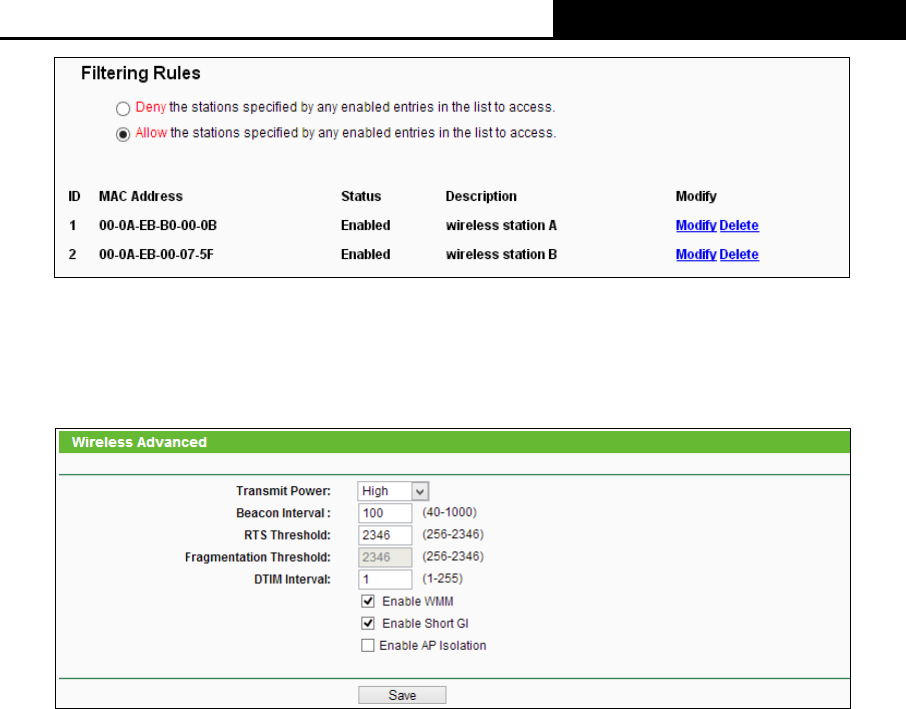Save the Wireless Advanced settings

402,695
